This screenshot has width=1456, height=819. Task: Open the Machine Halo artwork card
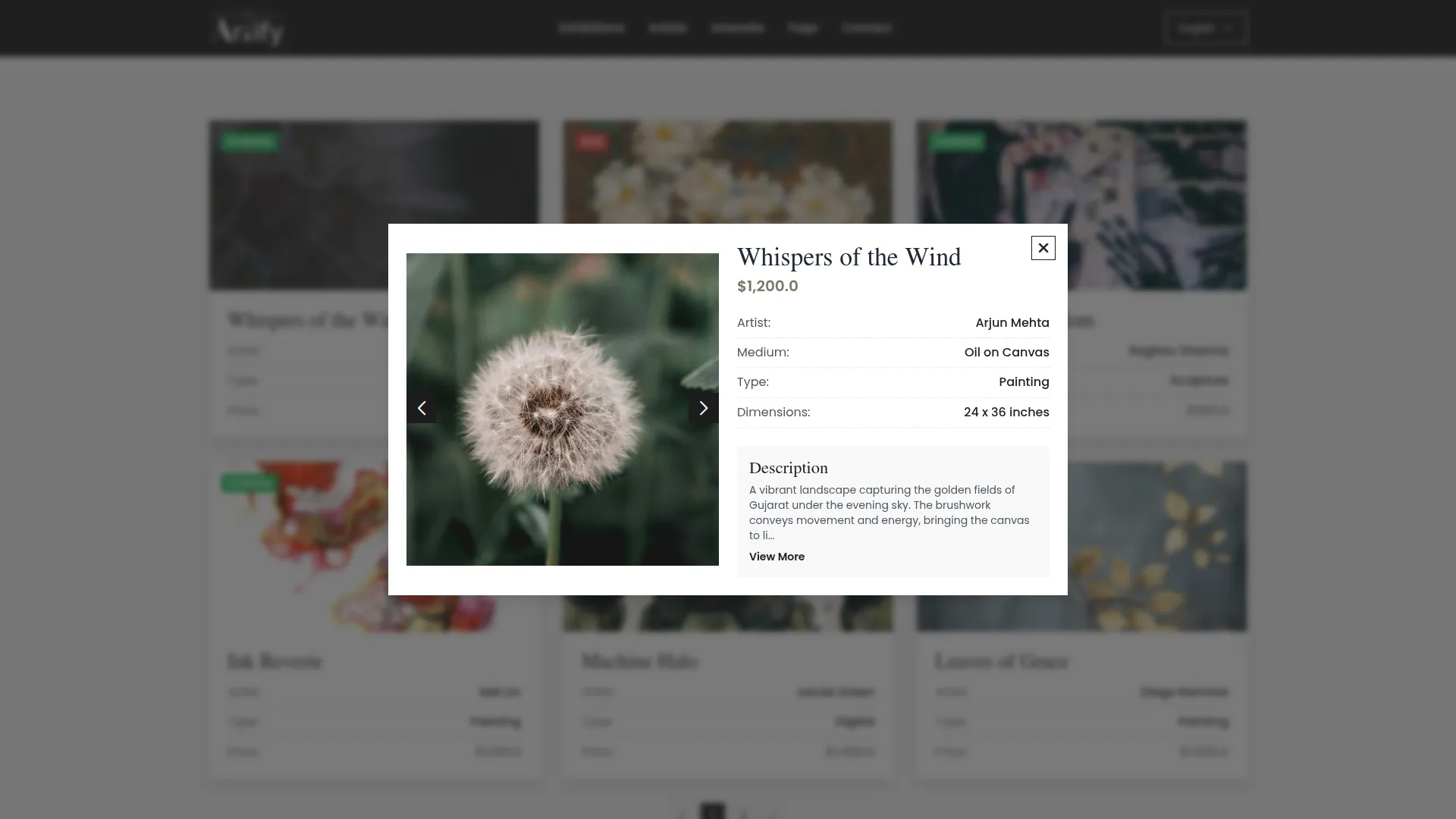(639, 662)
